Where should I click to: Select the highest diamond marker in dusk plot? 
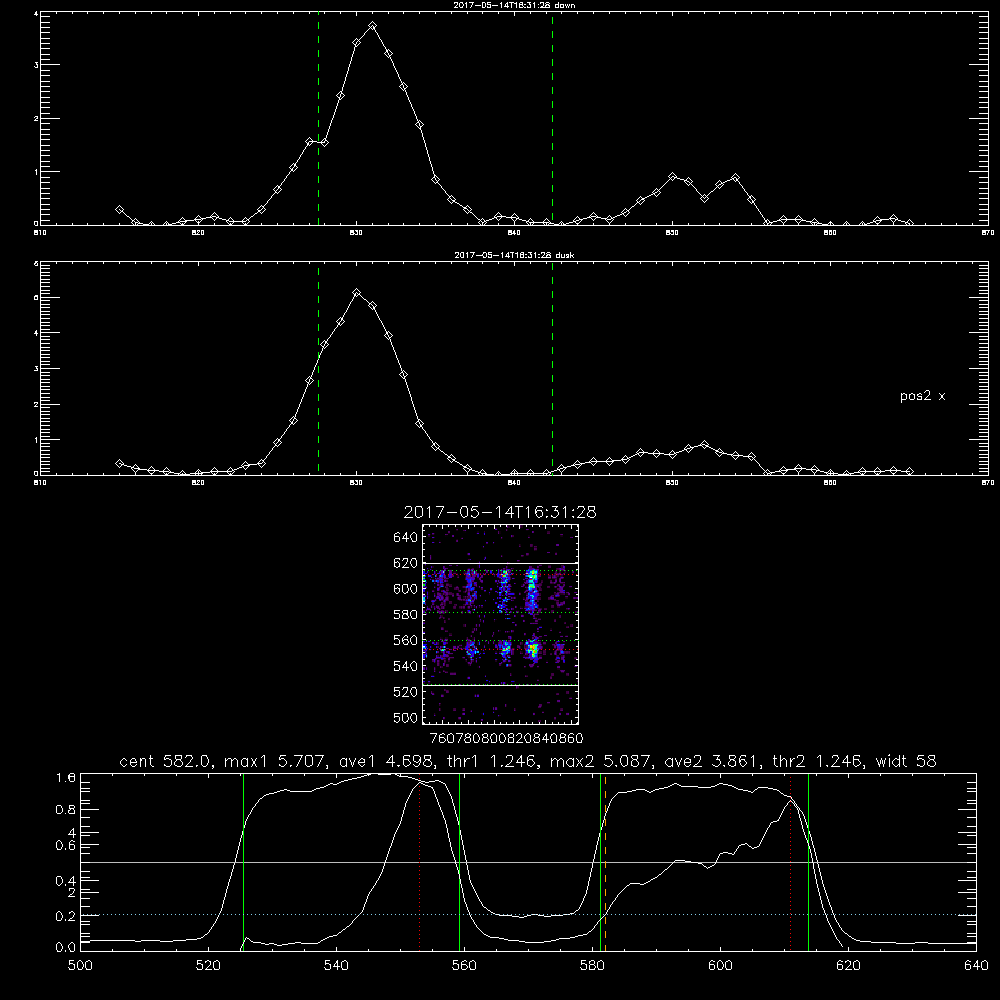click(357, 293)
